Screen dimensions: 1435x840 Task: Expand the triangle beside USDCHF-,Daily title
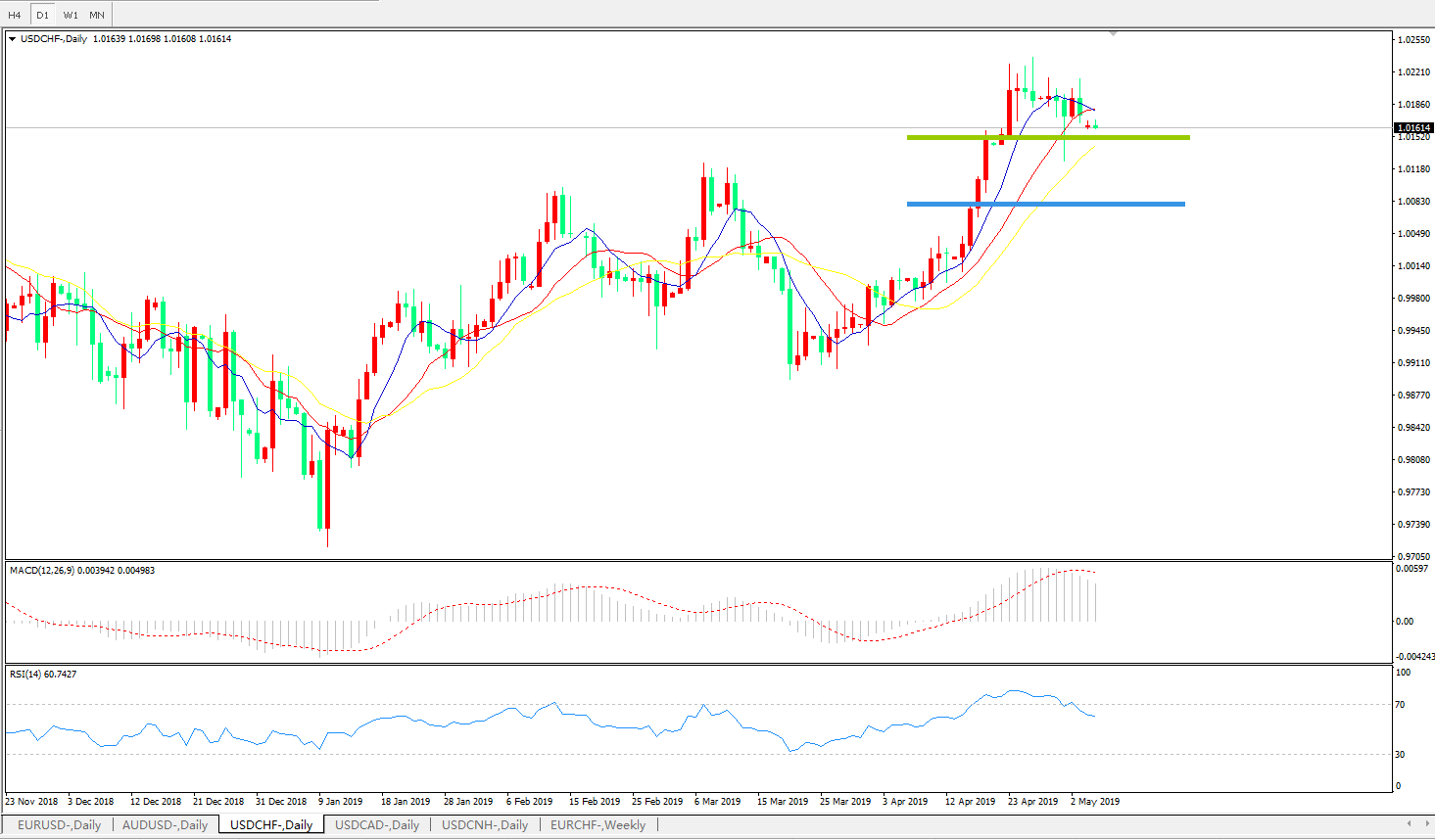point(13,39)
